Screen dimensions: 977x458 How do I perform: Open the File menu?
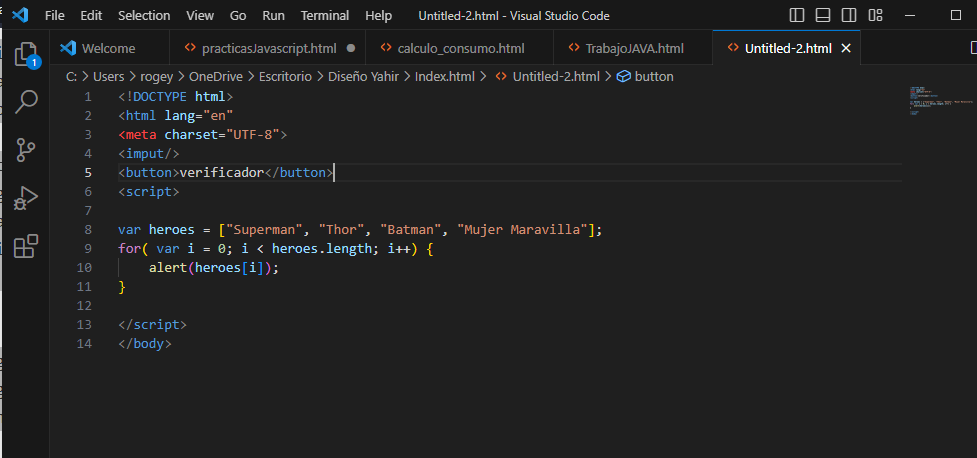55,16
